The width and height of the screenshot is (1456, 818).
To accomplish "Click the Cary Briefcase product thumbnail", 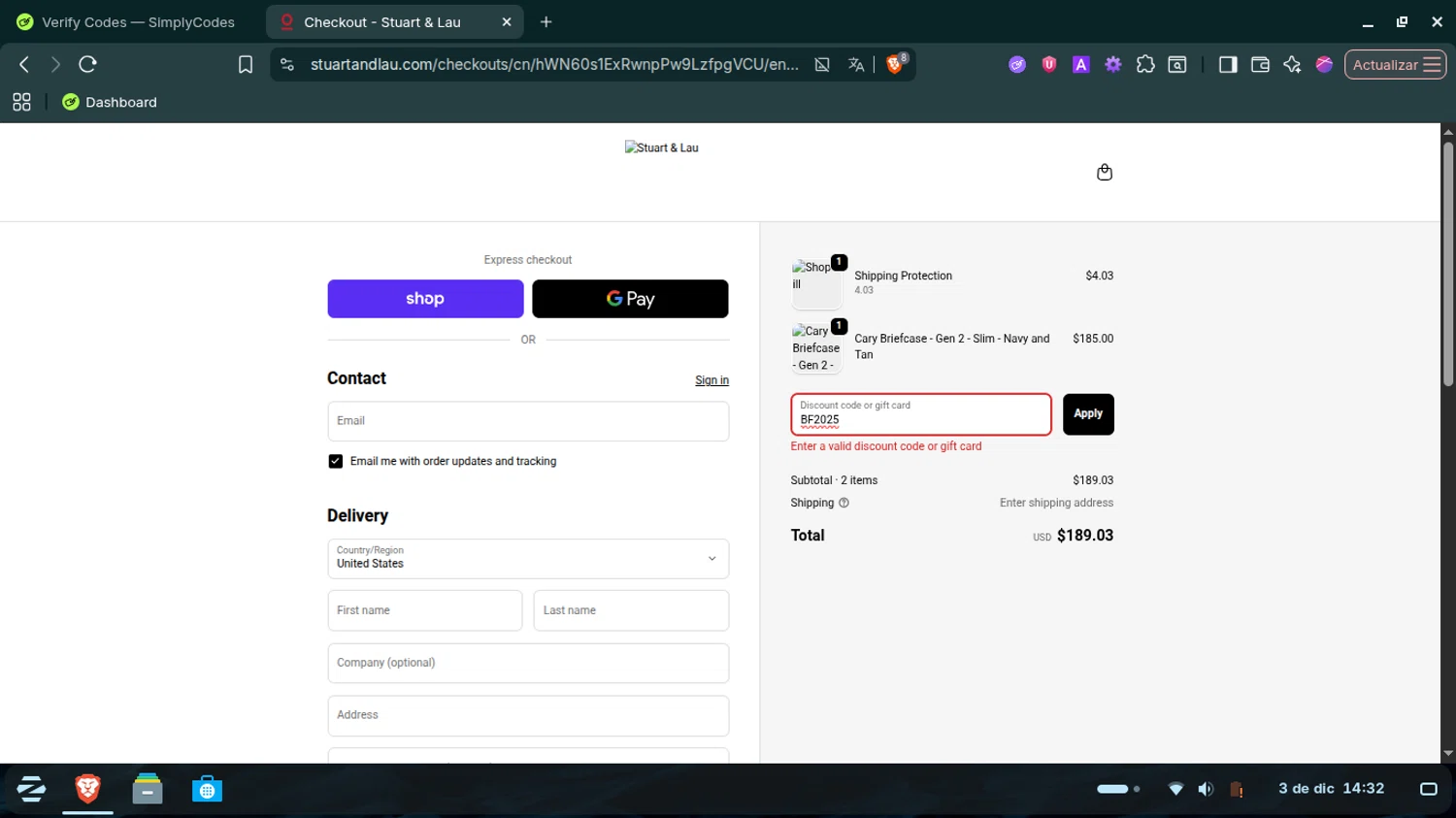I will (x=816, y=347).
